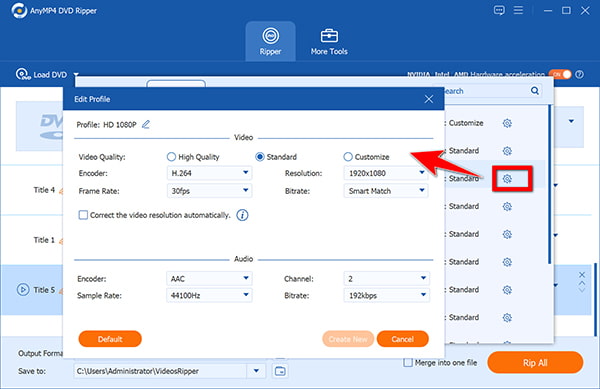Open gear settings beside the Customize entry
Image resolution: width=600 pixels, height=389 pixels.
pos(507,123)
